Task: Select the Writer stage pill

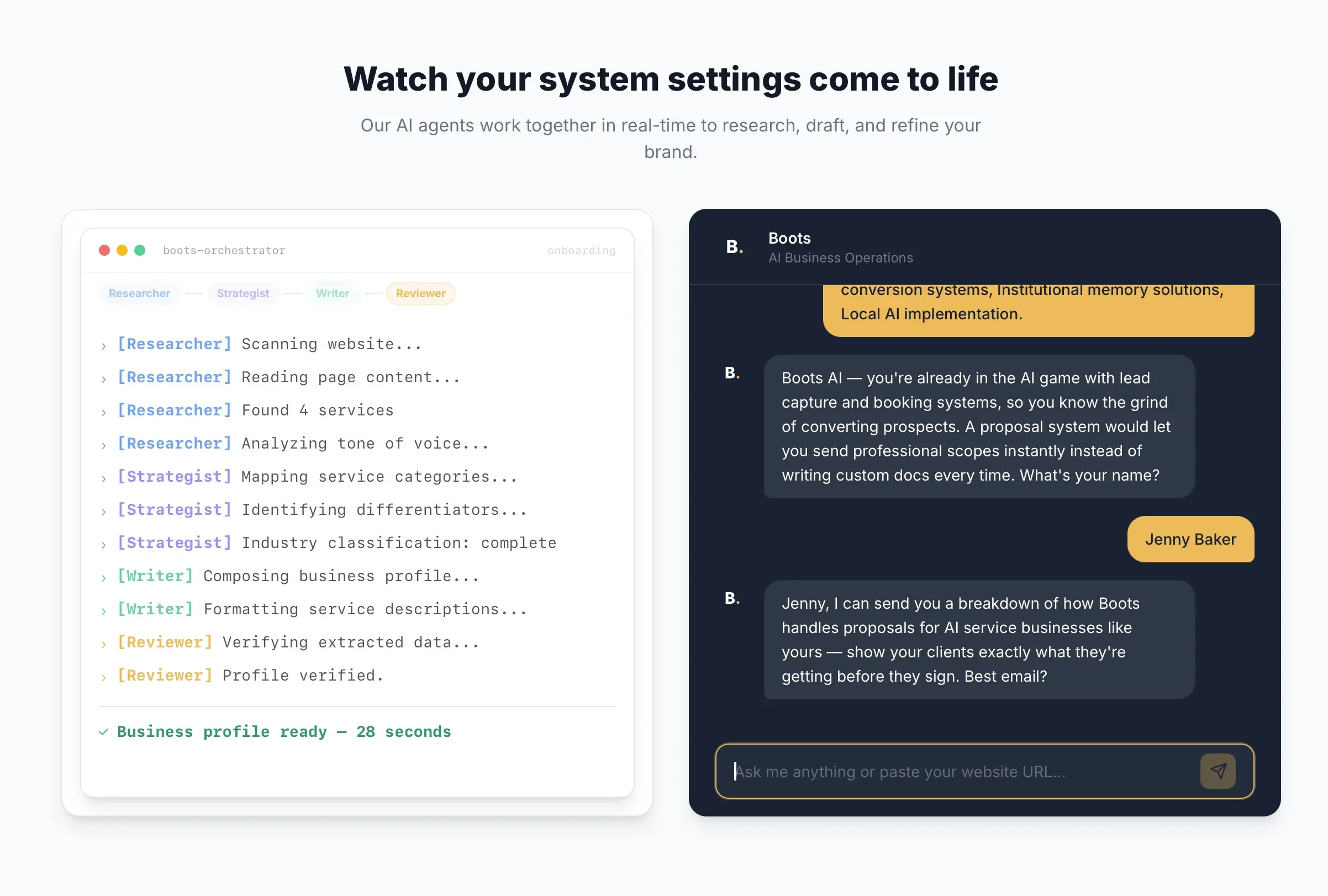Action: pos(332,293)
